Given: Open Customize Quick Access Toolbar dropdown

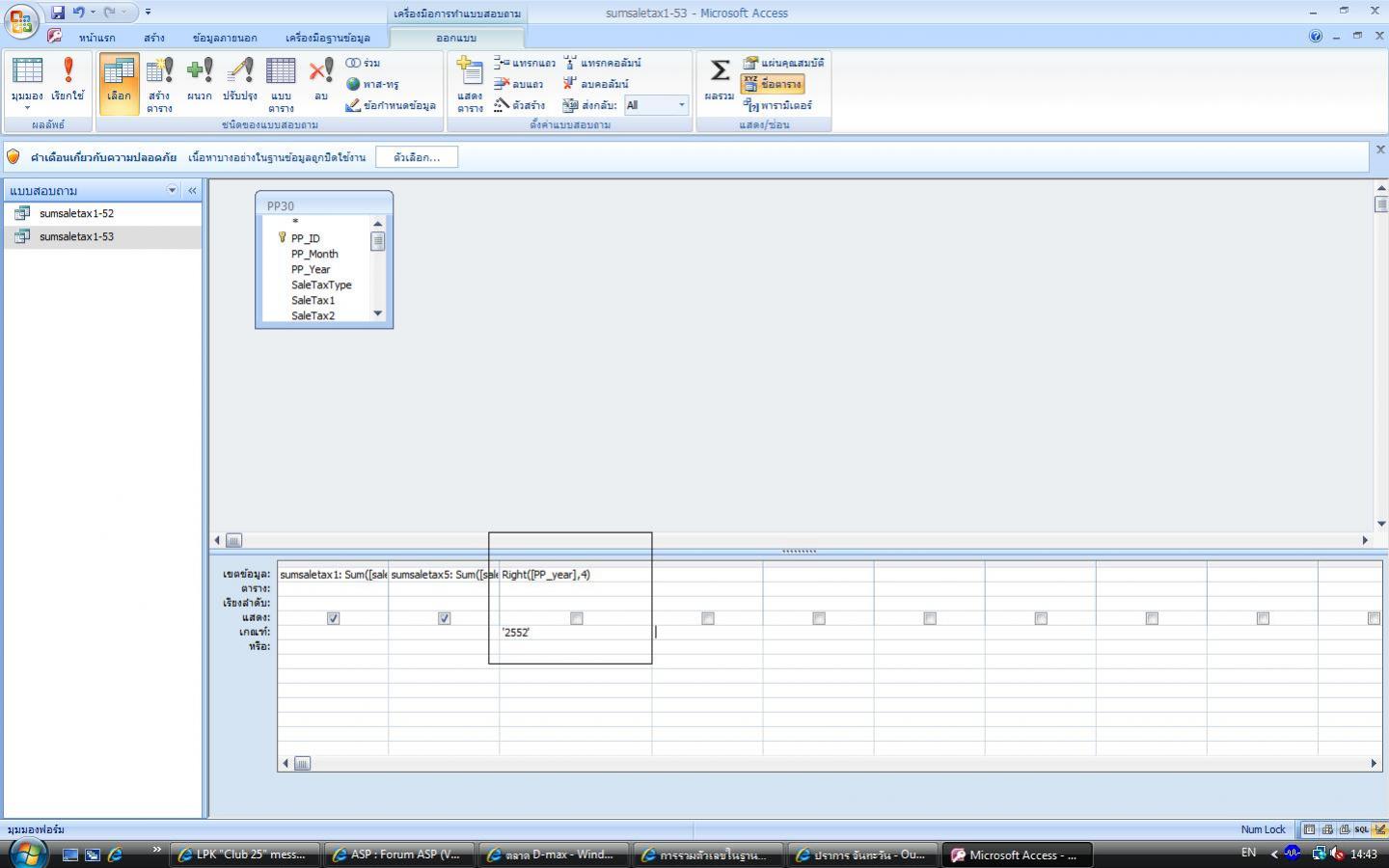Looking at the screenshot, I should 148,13.
